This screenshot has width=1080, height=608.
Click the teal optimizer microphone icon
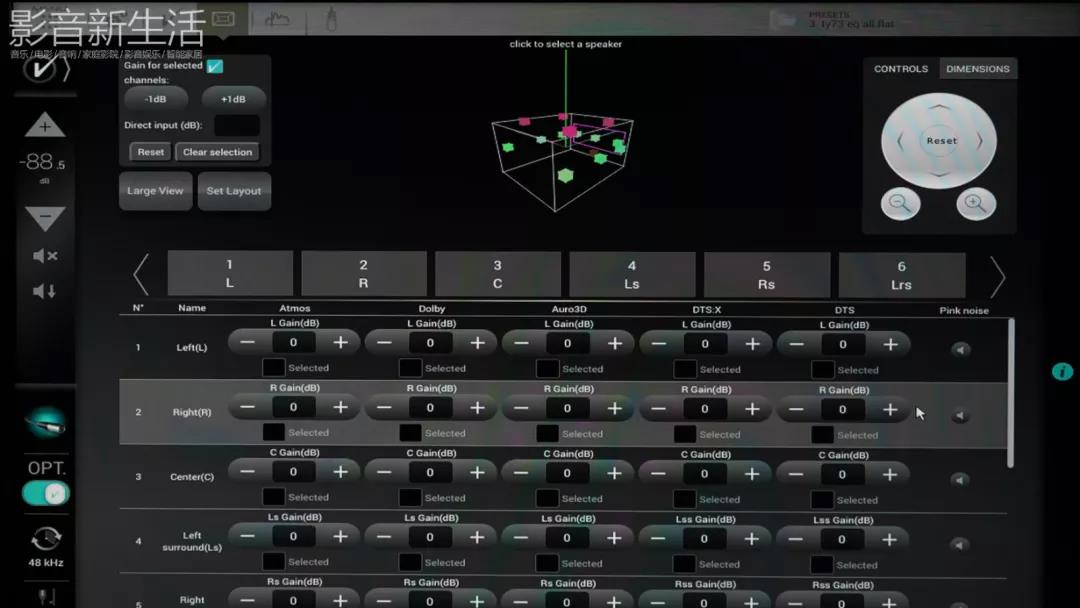coord(45,422)
